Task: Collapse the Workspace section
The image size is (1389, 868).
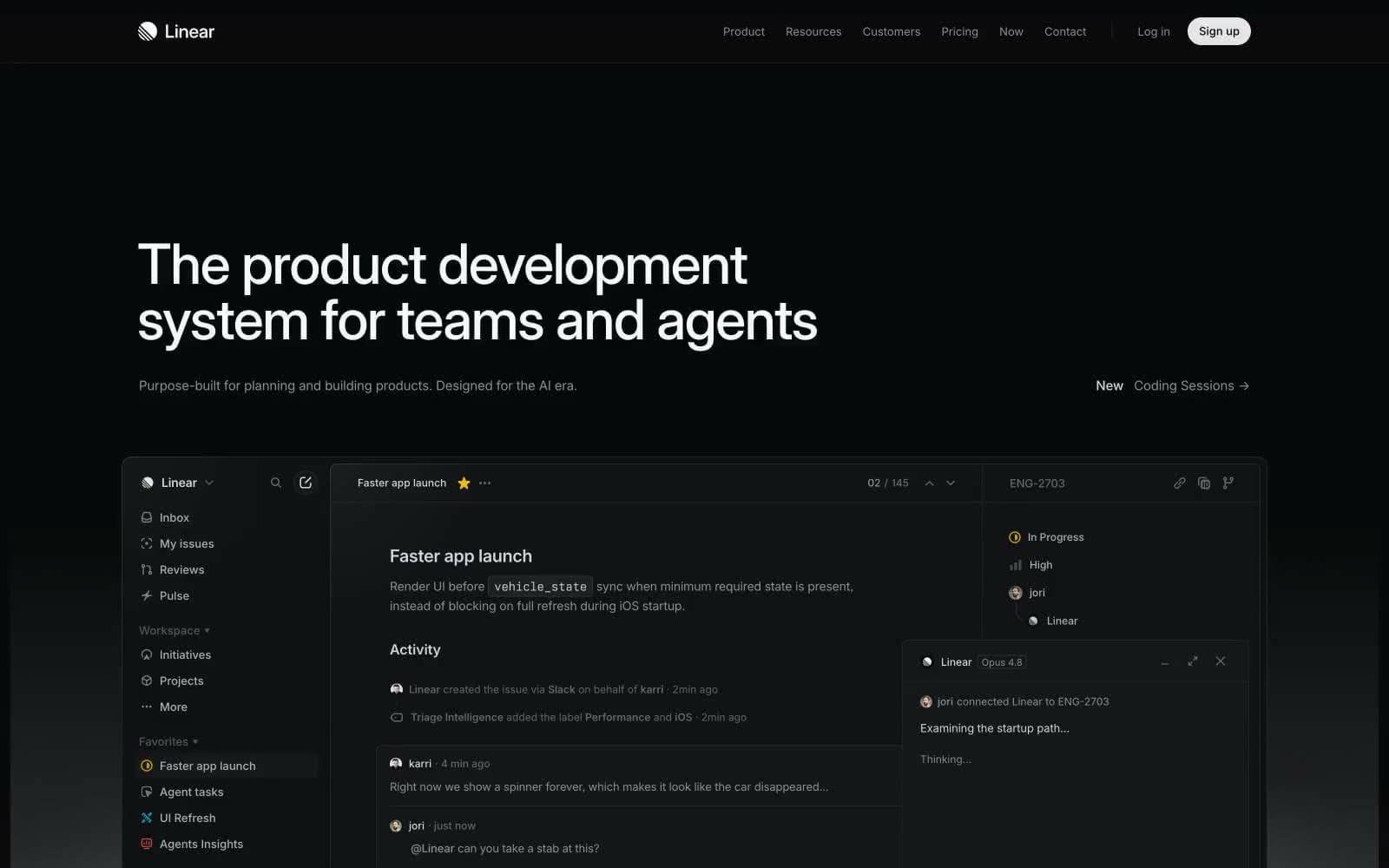Action: [x=174, y=630]
